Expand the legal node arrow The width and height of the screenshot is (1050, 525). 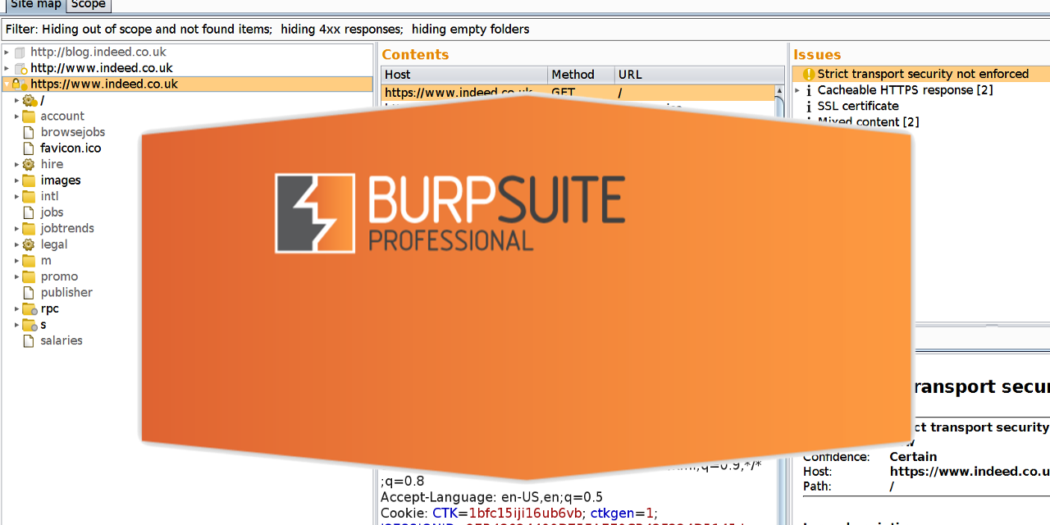click(x=17, y=244)
